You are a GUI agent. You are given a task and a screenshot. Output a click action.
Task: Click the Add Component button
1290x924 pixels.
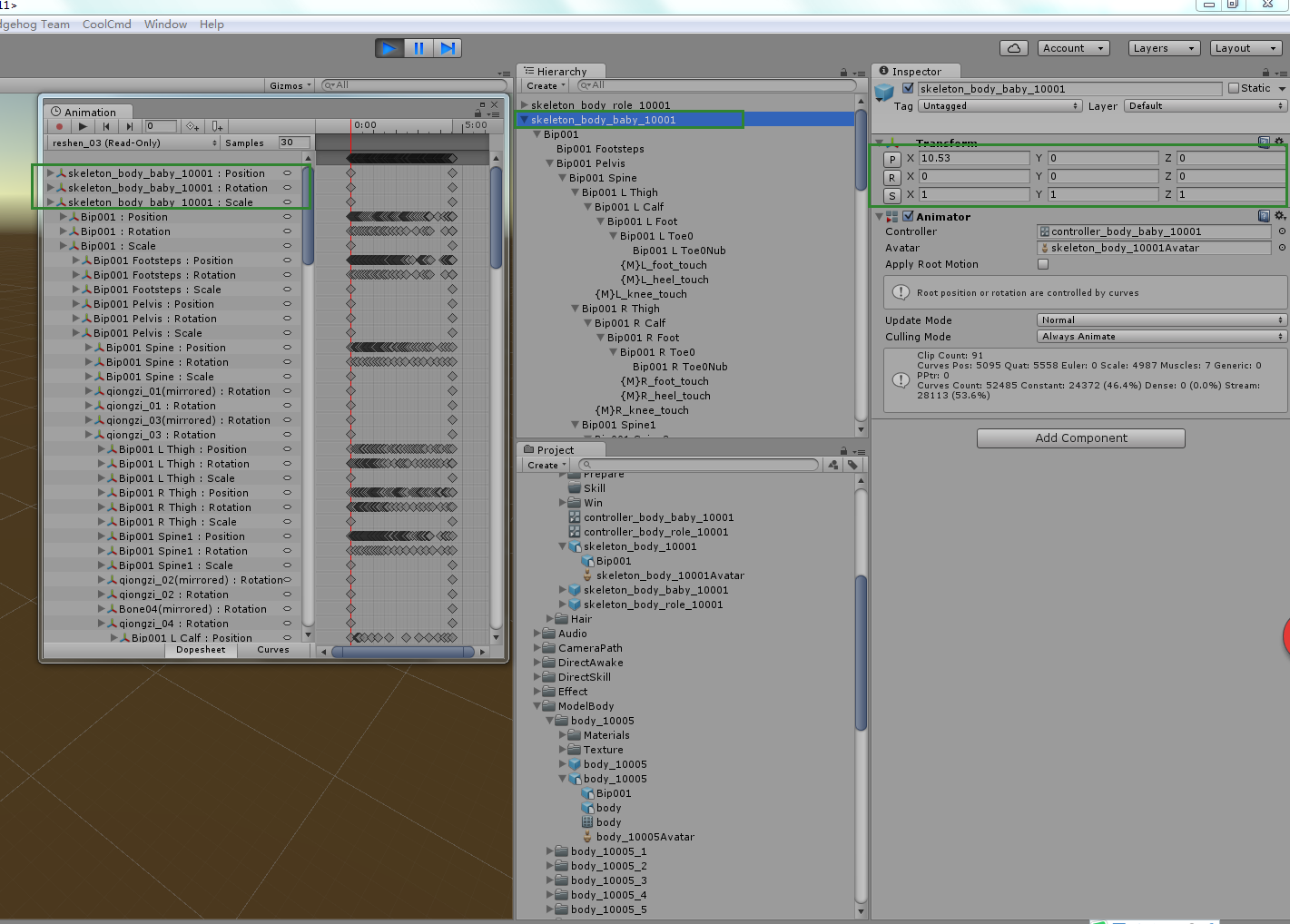click(1079, 437)
